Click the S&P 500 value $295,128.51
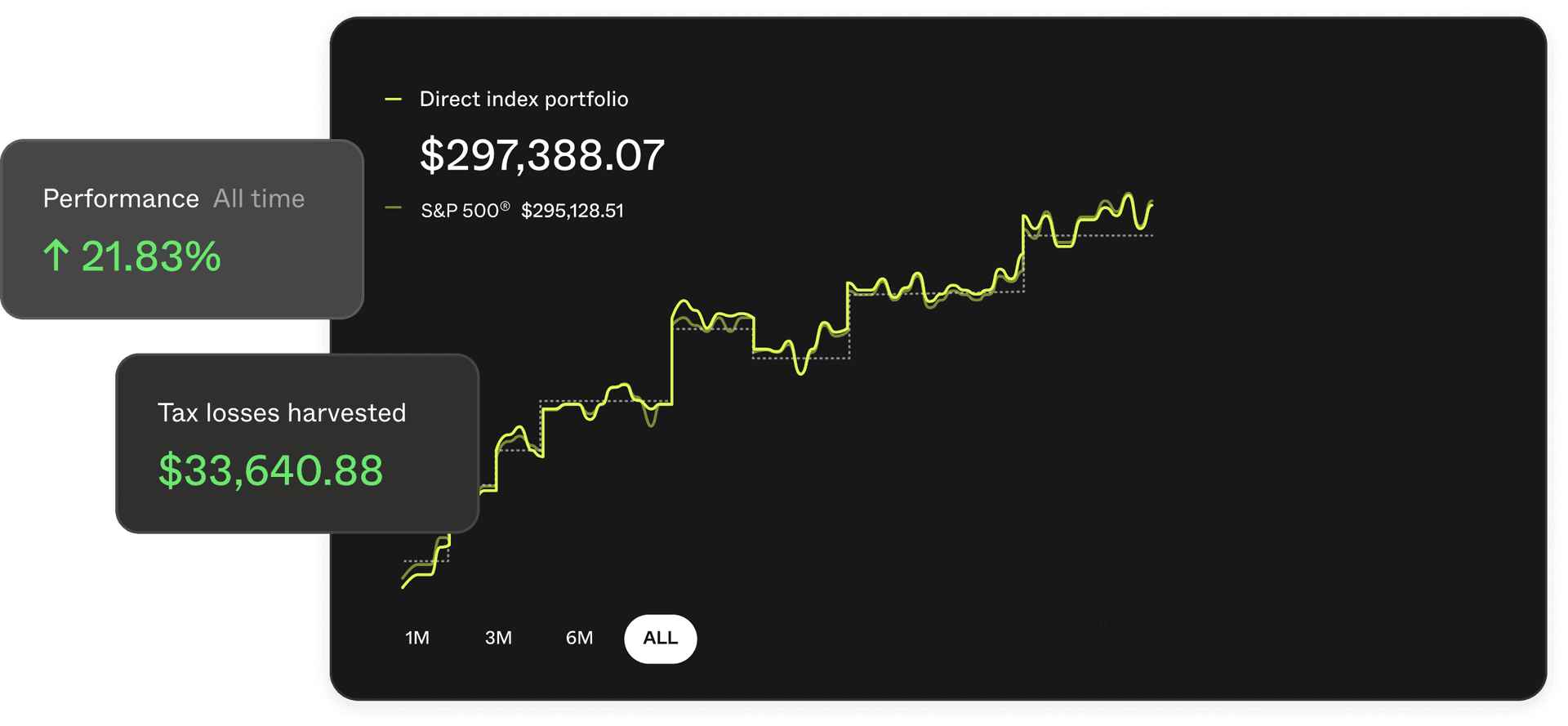 [572, 211]
